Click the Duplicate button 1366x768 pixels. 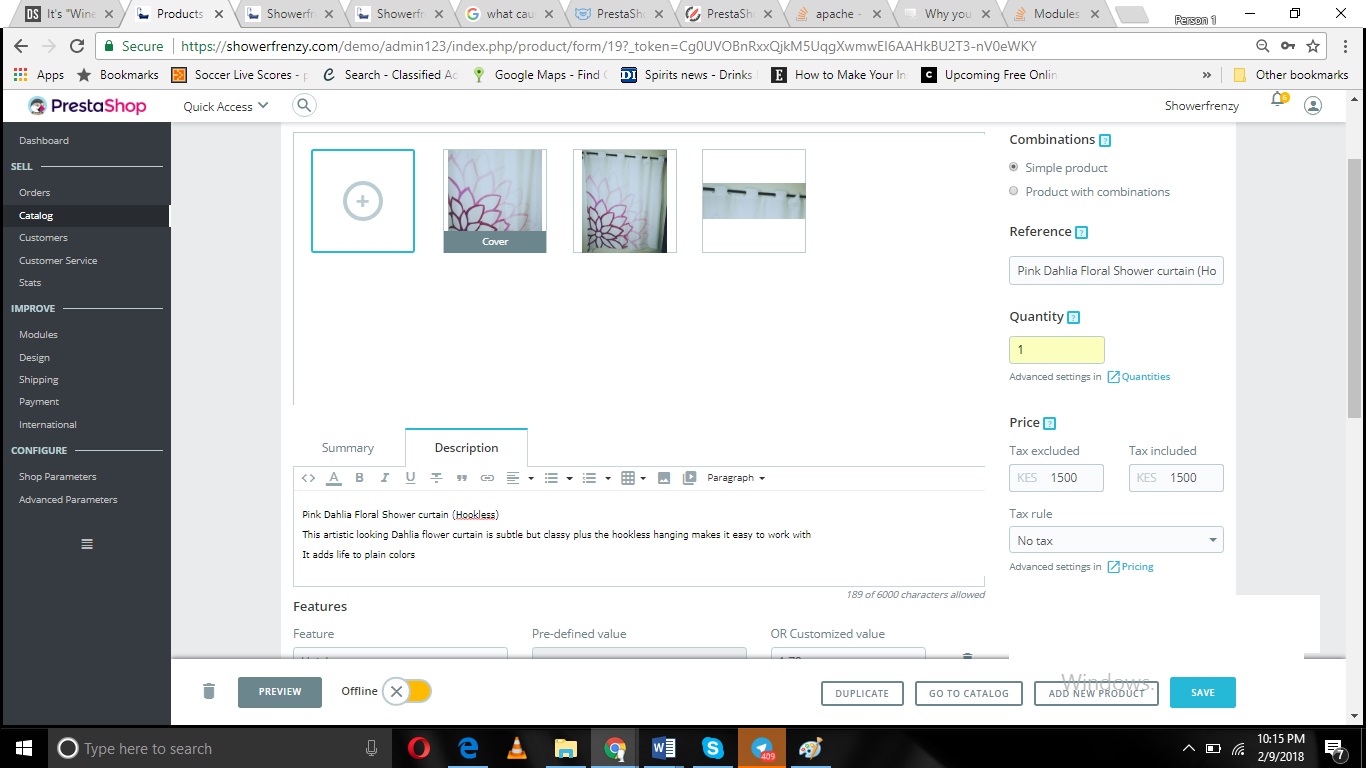(x=862, y=693)
